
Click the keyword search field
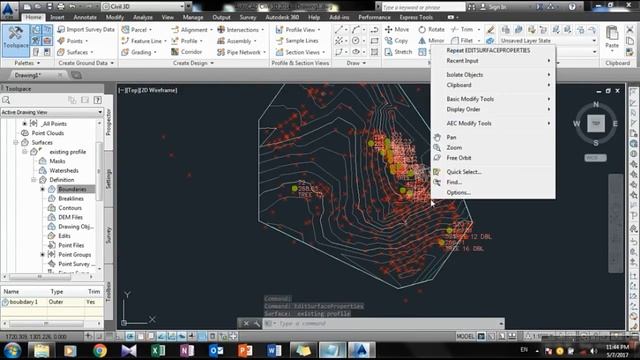(x=423, y=7)
